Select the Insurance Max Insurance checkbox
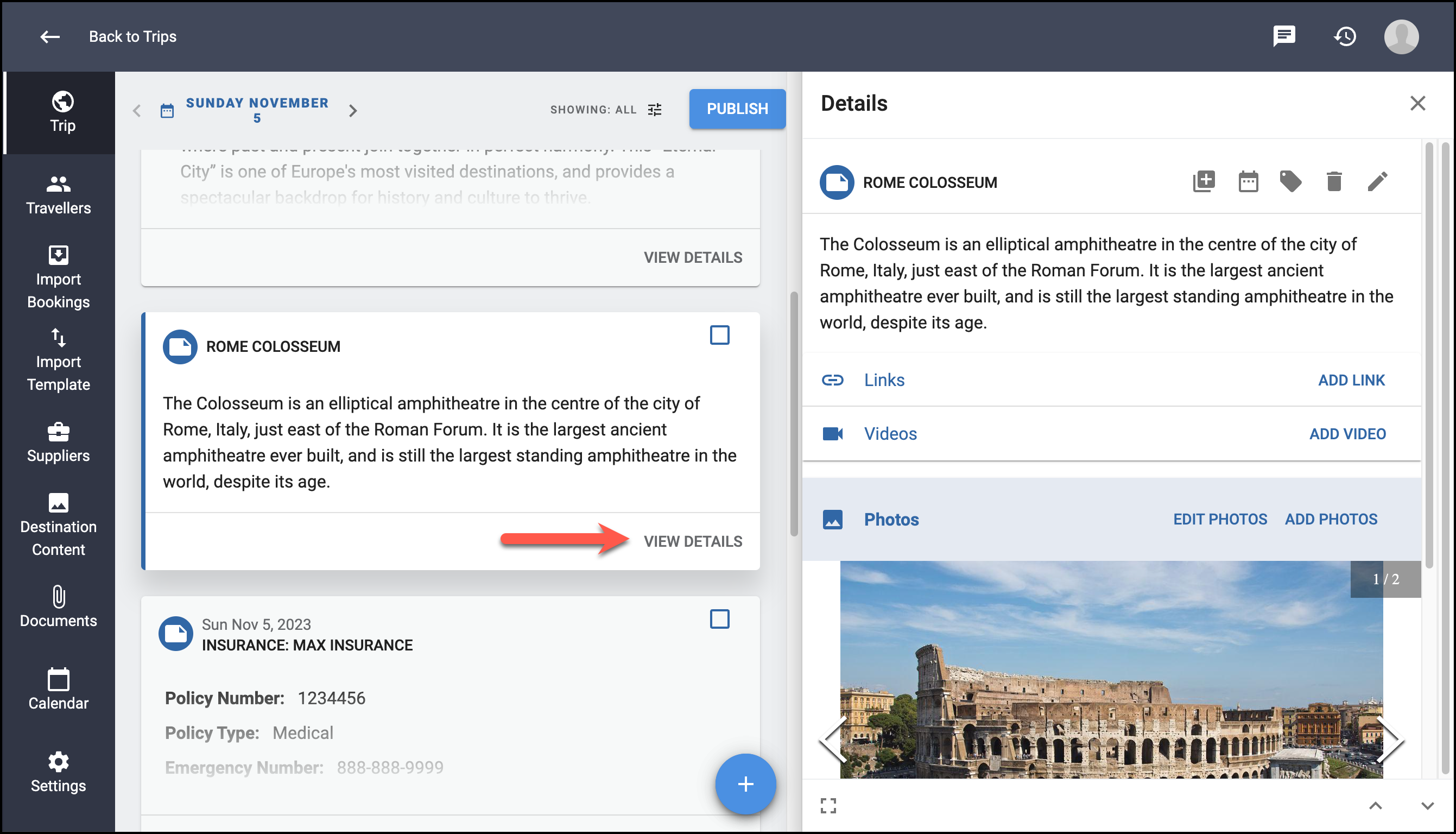 [x=720, y=619]
